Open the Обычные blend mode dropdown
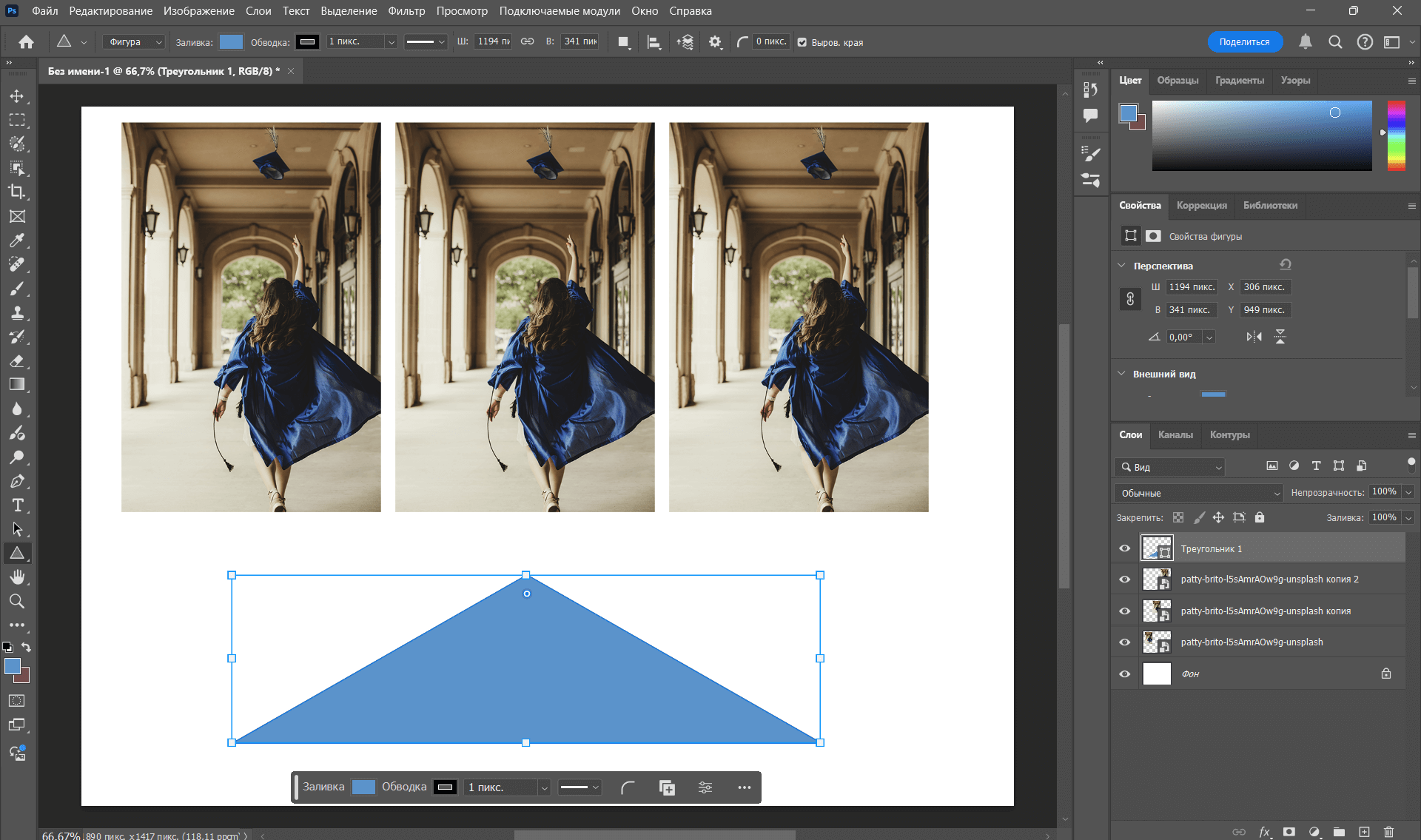The height and width of the screenshot is (840, 1421). [1199, 493]
